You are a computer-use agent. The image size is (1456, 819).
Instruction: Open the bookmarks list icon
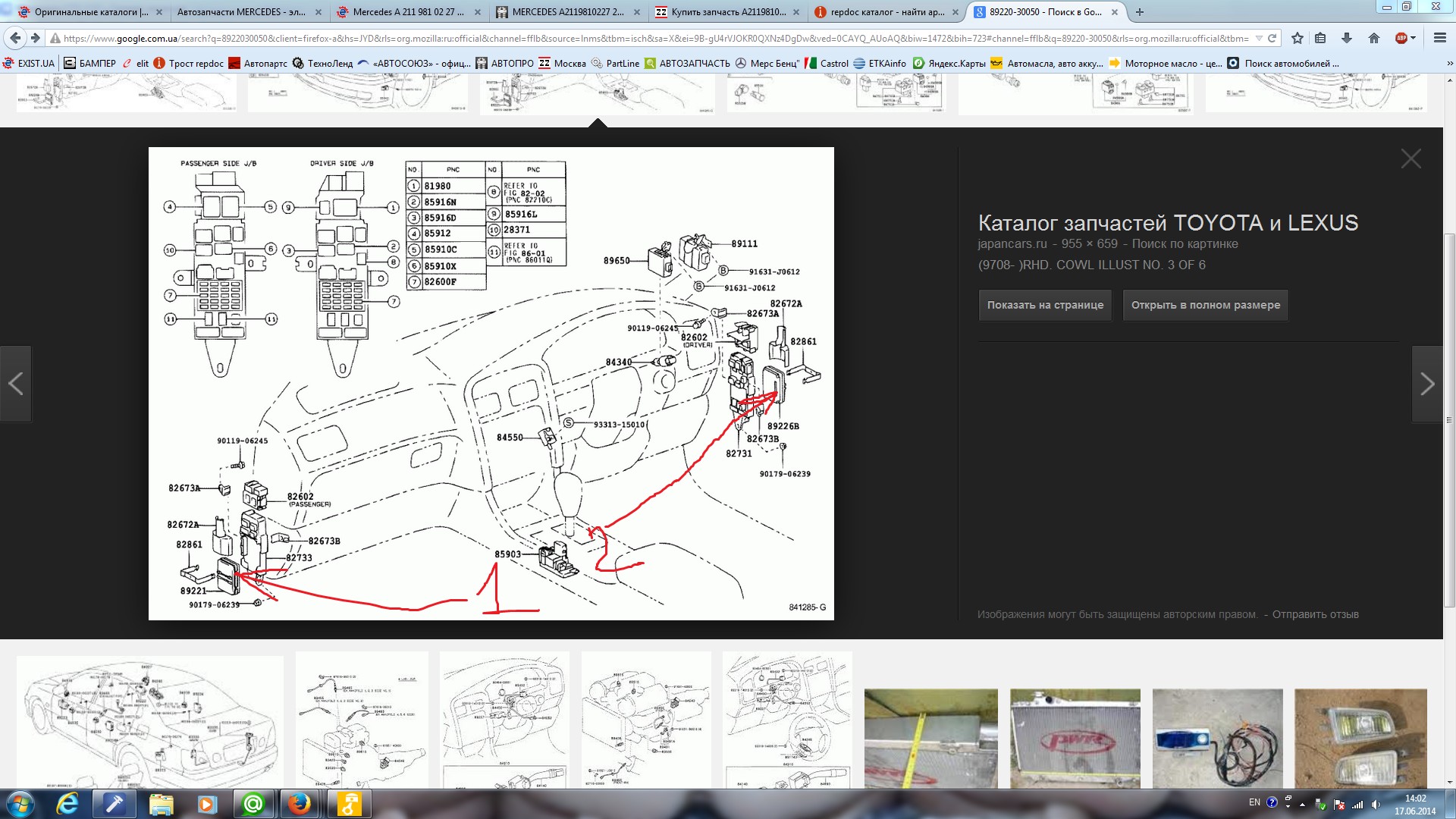pyautogui.click(x=1321, y=38)
